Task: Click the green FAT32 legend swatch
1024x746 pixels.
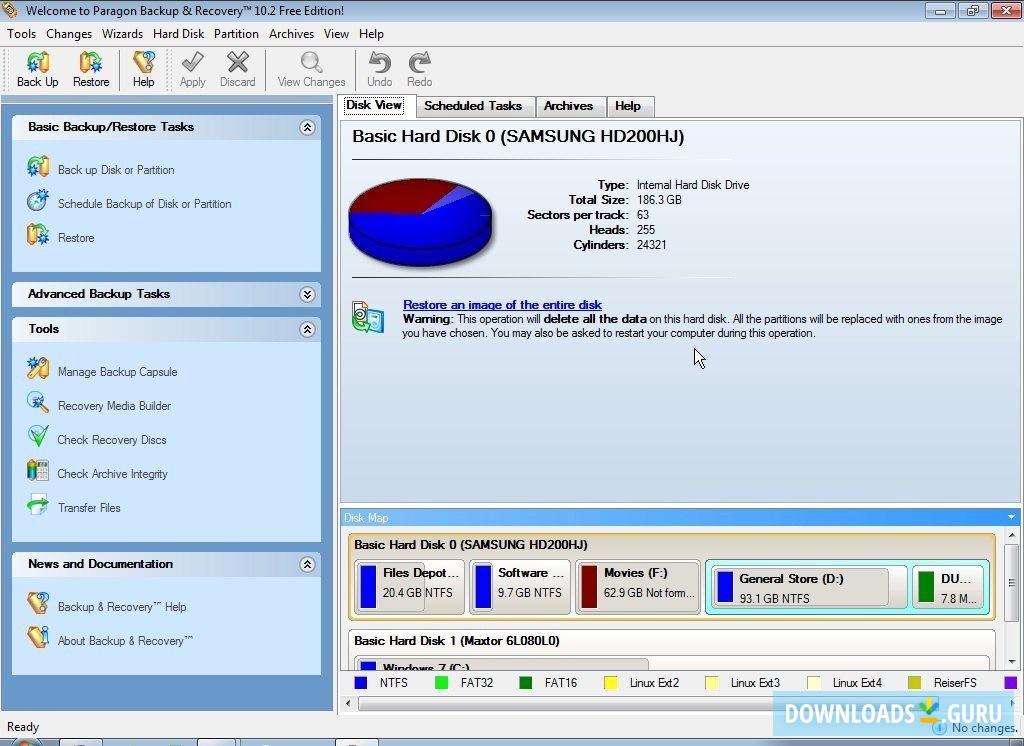Action: point(442,682)
